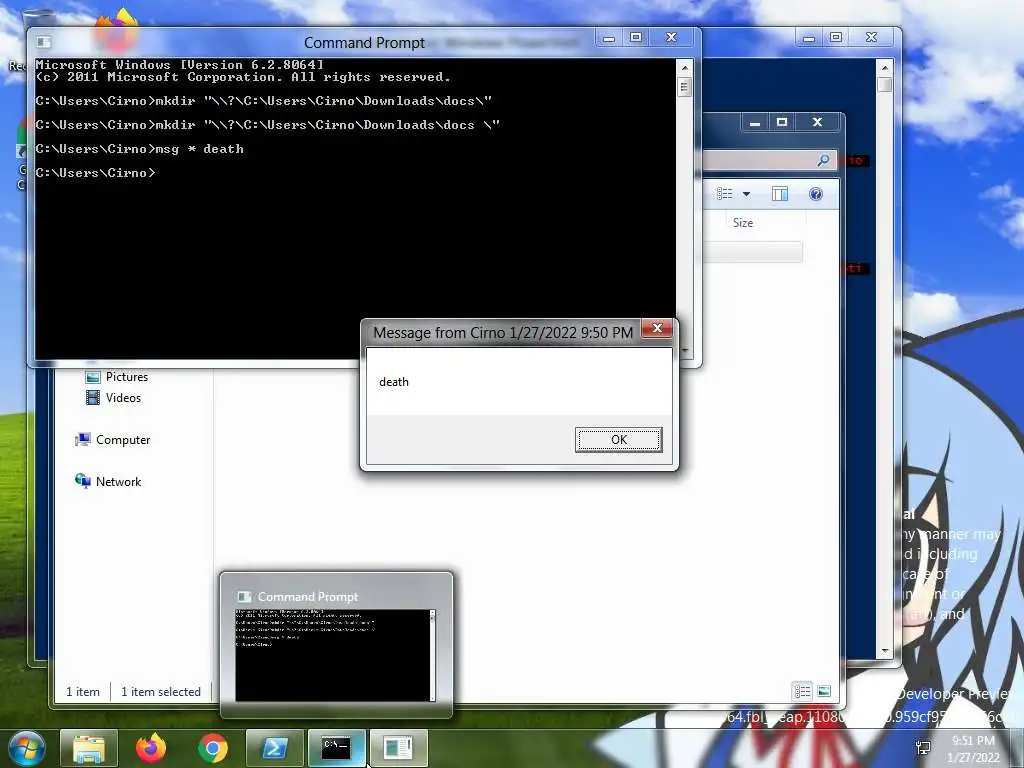Click the 'death' message text
Viewport: 1024px width, 768px height.
tap(394, 382)
